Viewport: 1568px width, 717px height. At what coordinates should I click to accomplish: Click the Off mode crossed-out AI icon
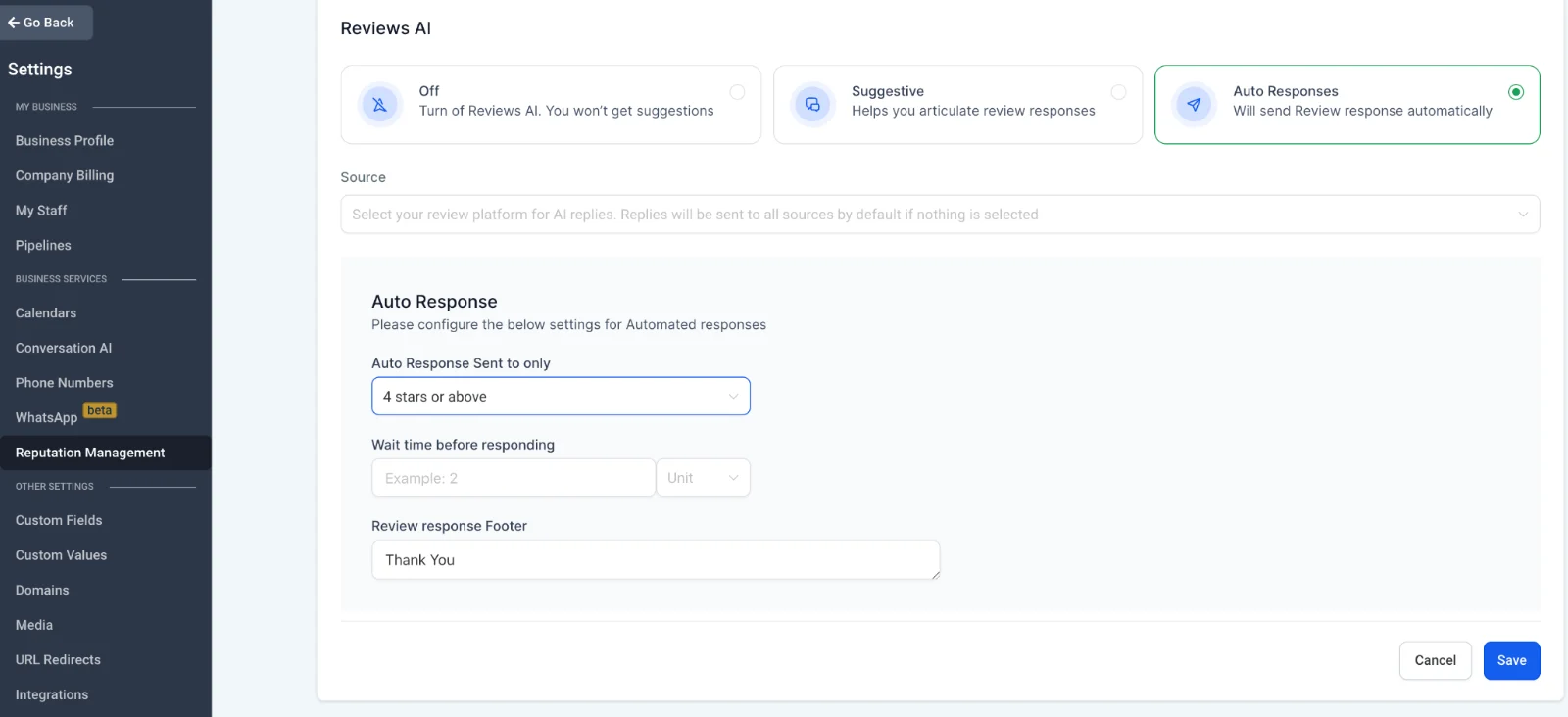(x=380, y=104)
